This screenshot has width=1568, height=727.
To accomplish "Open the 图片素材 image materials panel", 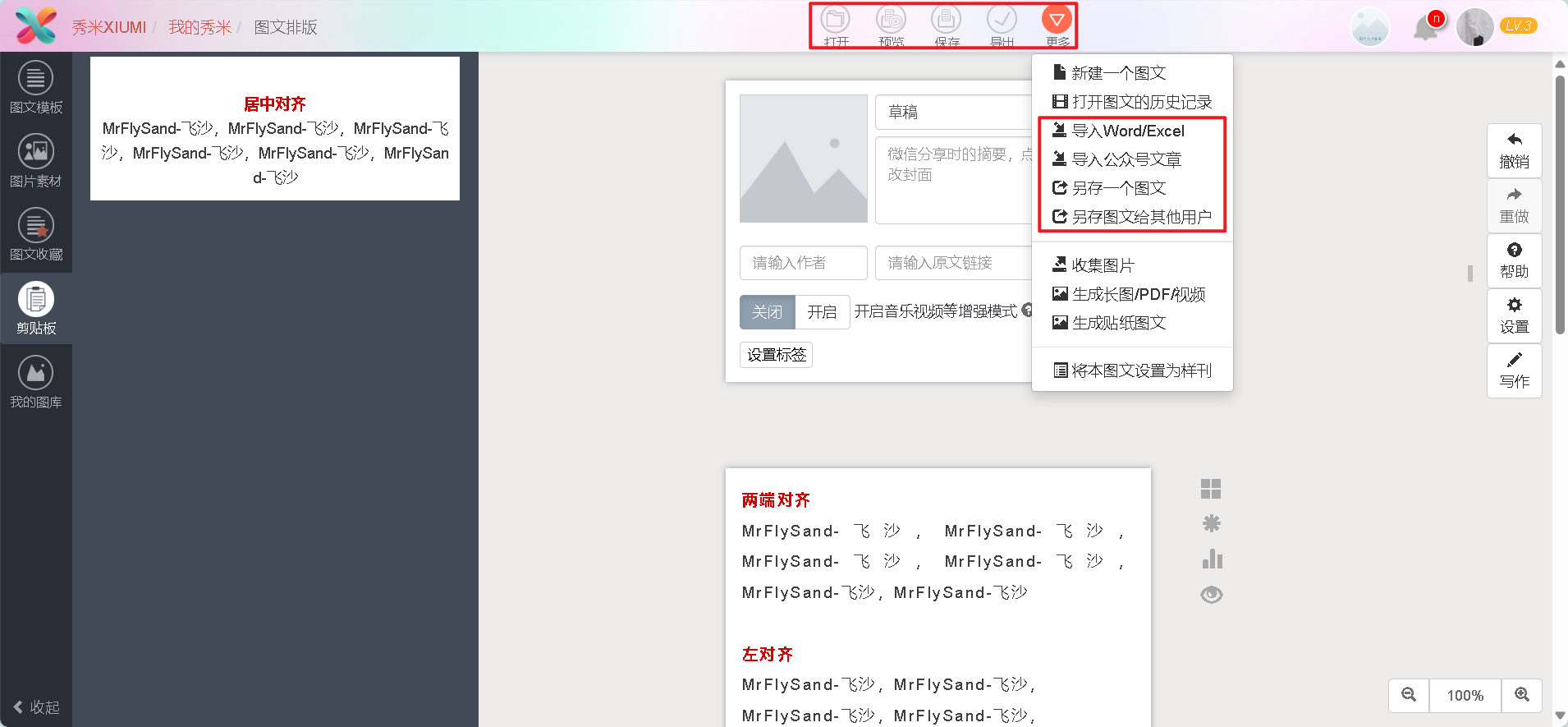I will pyautogui.click(x=36, y=161).
